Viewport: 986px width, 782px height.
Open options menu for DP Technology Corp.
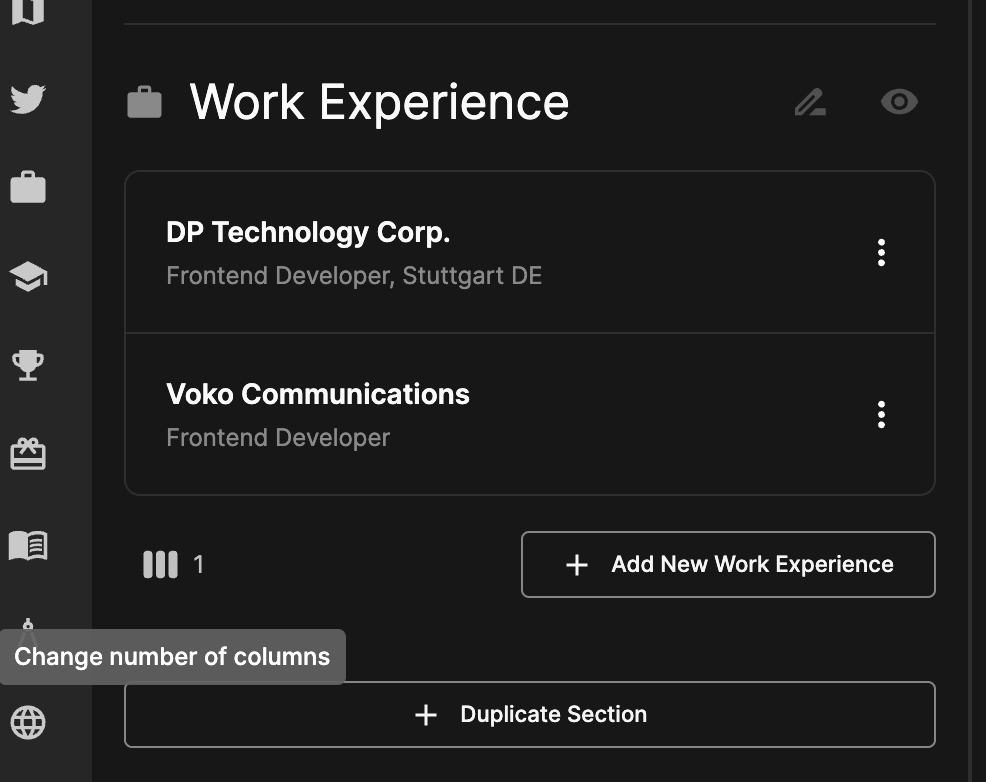pos(881,252)
